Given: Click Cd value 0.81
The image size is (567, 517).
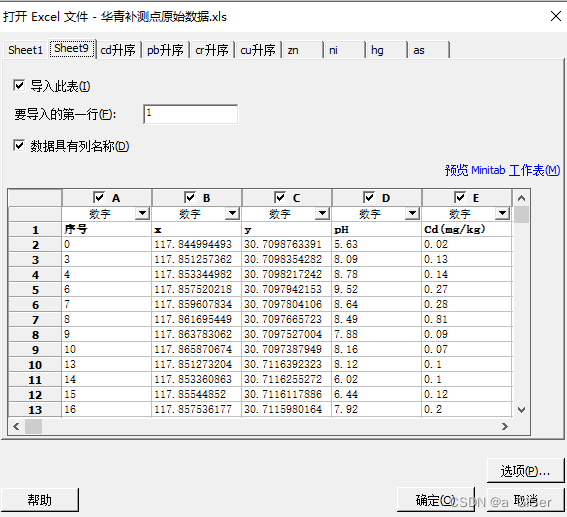Looking at the screenshot, I should pos(466,320).
